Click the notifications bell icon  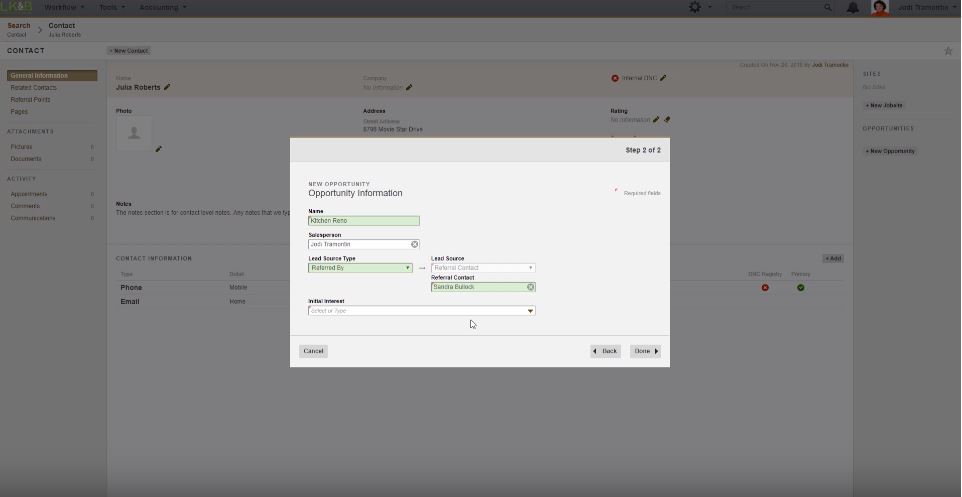click(x=853, y=7)
